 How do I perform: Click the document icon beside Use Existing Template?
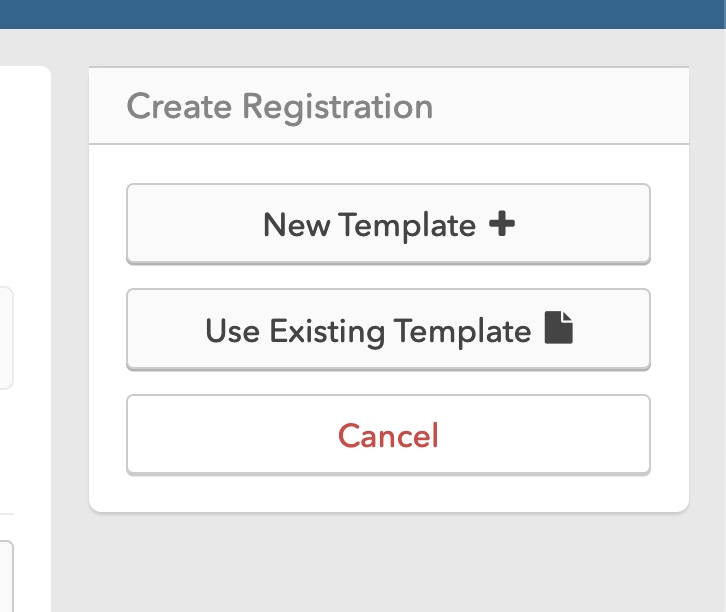[x=559, y=329]
